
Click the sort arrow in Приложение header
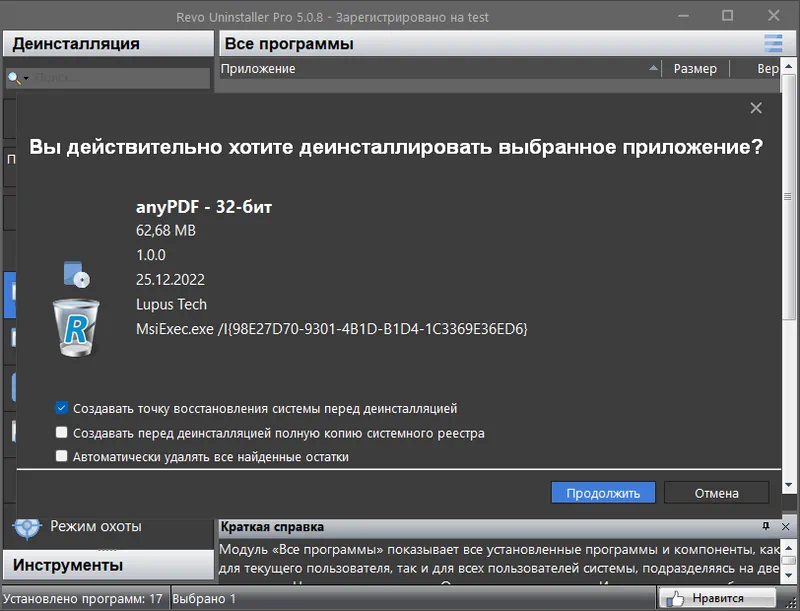tap(653, 68)
